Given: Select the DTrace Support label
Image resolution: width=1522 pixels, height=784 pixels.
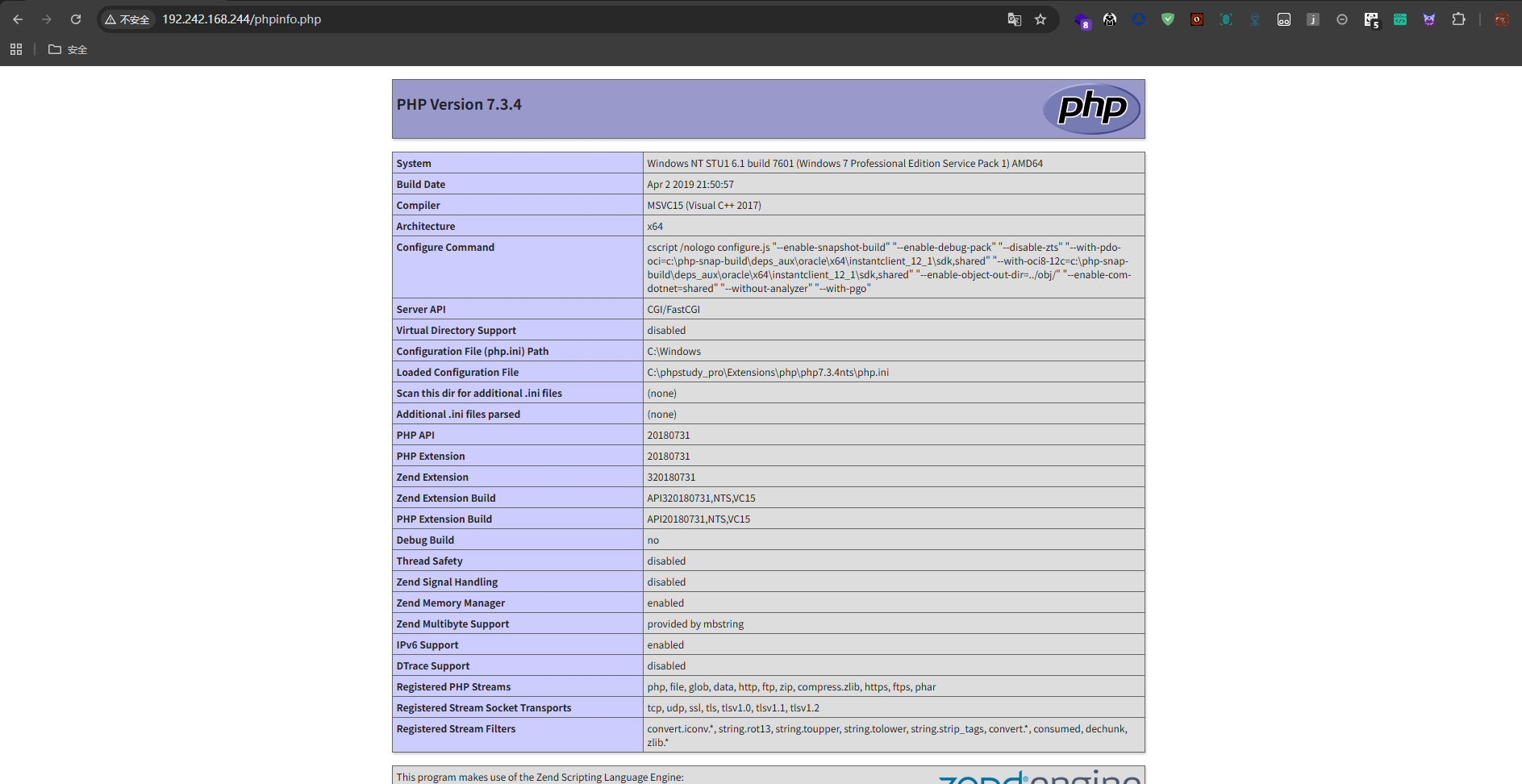Looking at the screenshot, I should [x=432, y=665].
